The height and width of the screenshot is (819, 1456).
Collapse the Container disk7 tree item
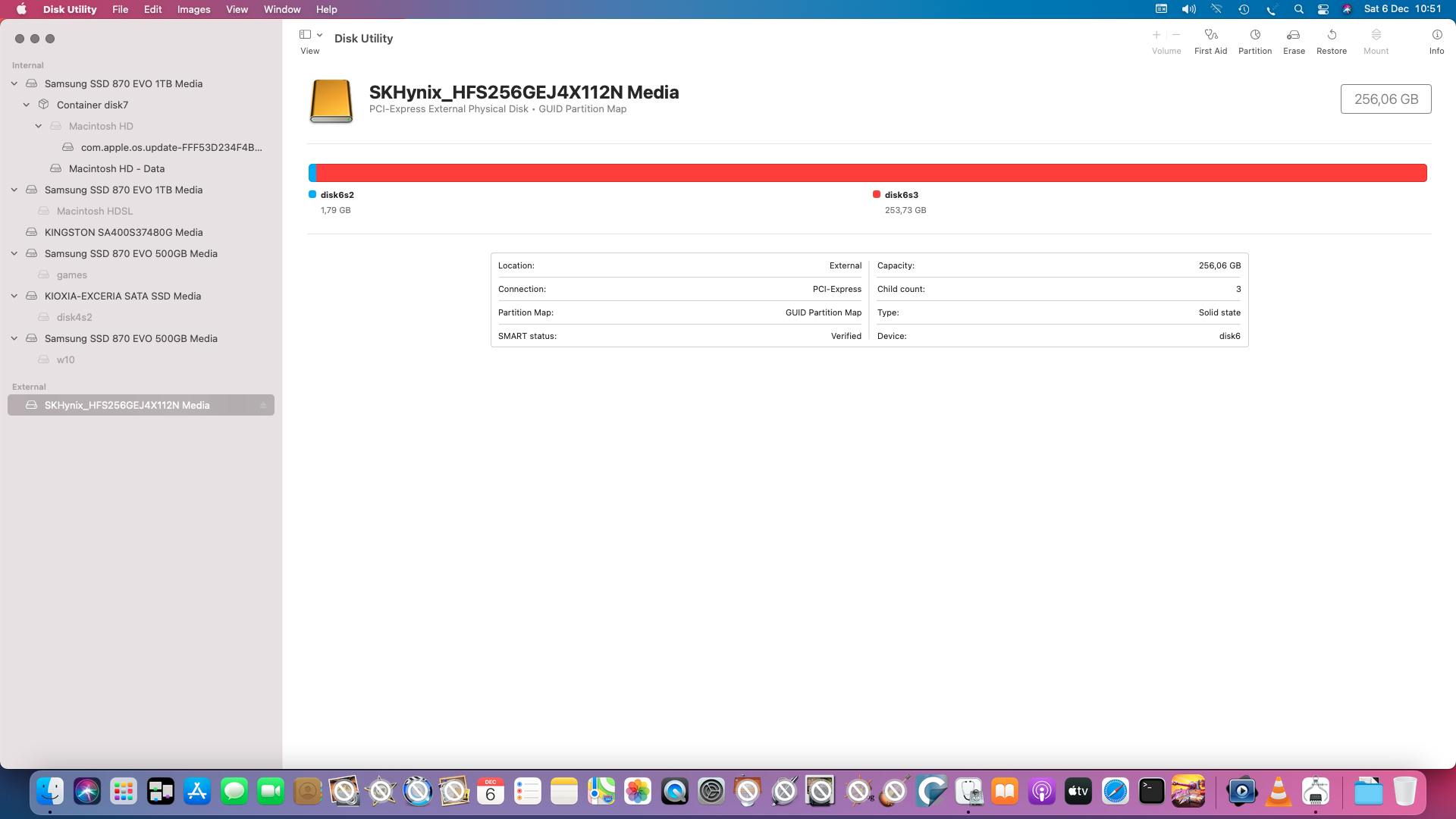[27, 105]
